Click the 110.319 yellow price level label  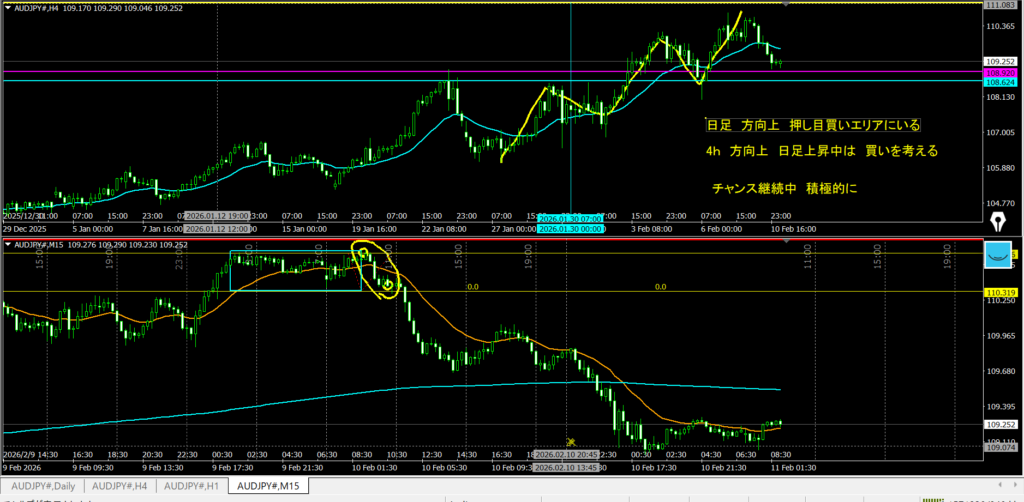point(1000,291)
